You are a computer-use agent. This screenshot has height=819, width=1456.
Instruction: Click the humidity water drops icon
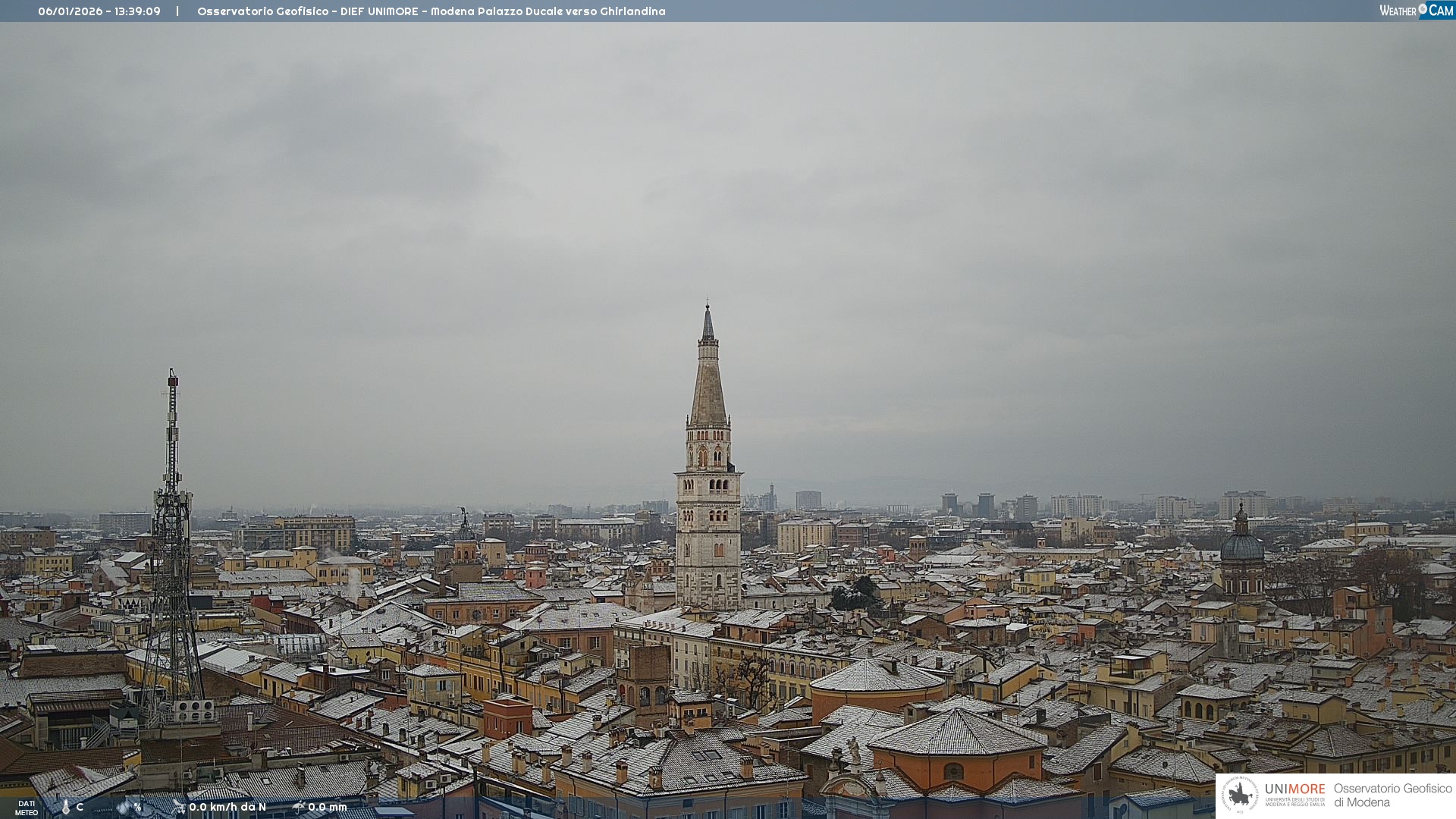[123, 807]
